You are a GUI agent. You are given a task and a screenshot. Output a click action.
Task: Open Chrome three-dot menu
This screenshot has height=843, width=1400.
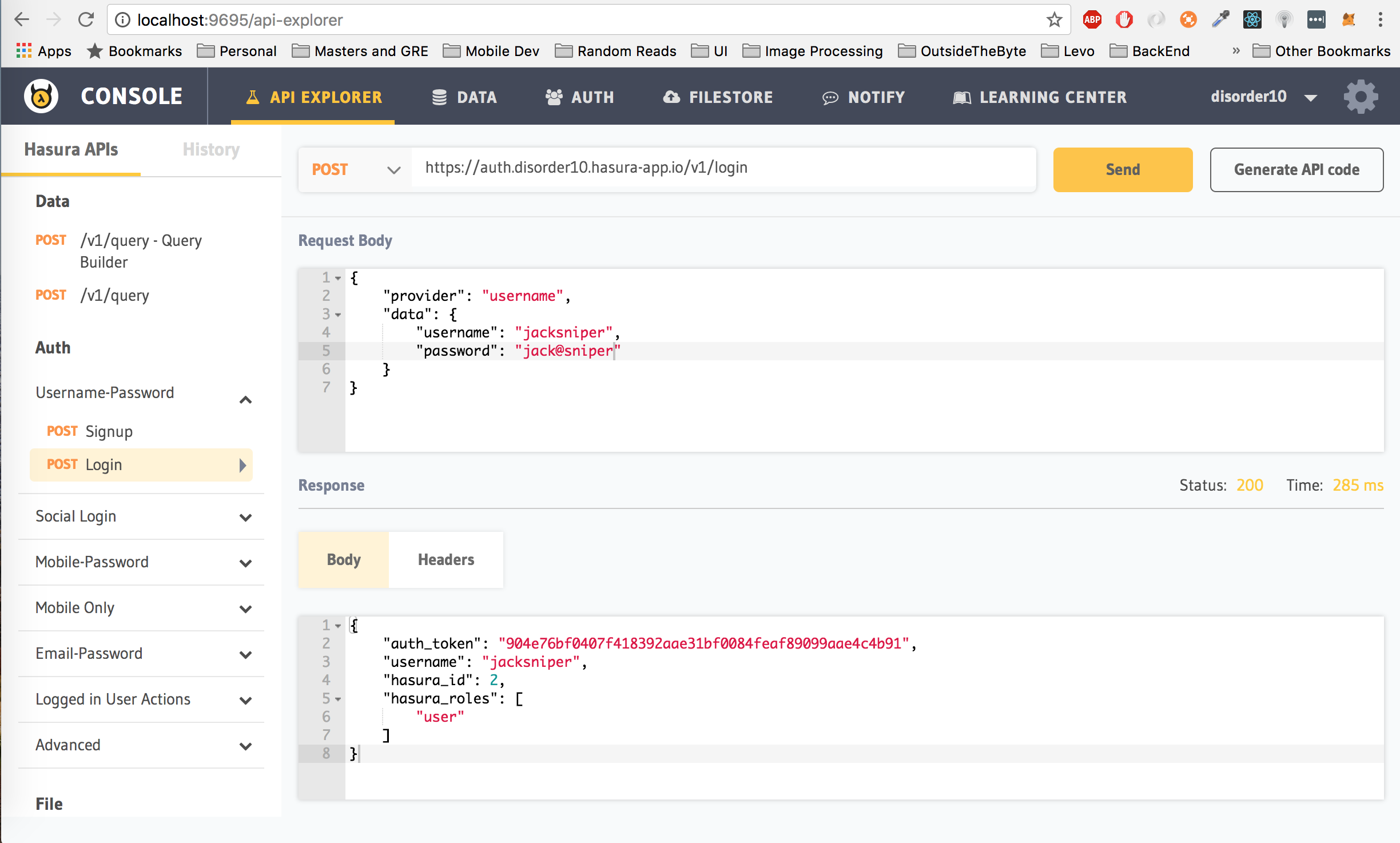(1380, 20)
